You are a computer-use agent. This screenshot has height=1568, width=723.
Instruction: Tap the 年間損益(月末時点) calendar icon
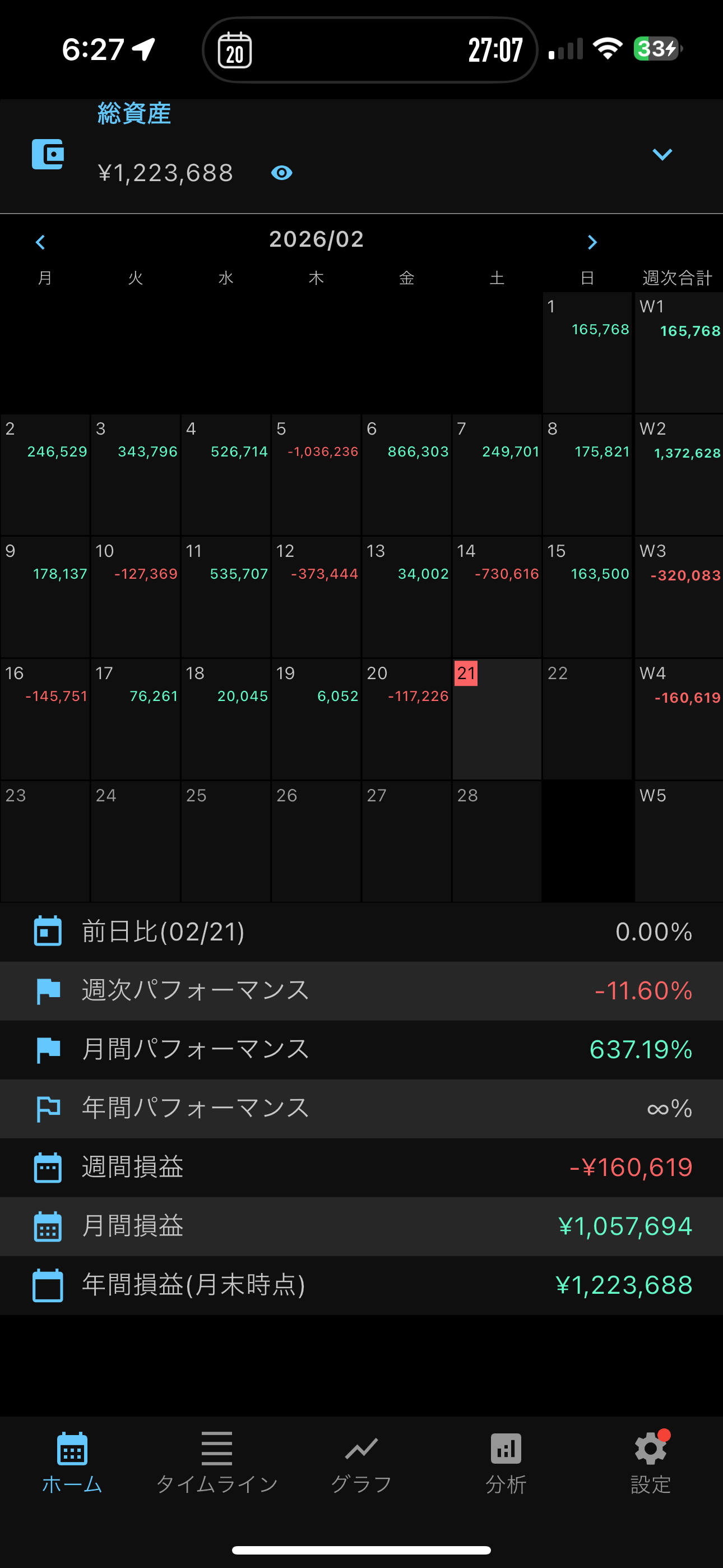tap(48, 1285)
